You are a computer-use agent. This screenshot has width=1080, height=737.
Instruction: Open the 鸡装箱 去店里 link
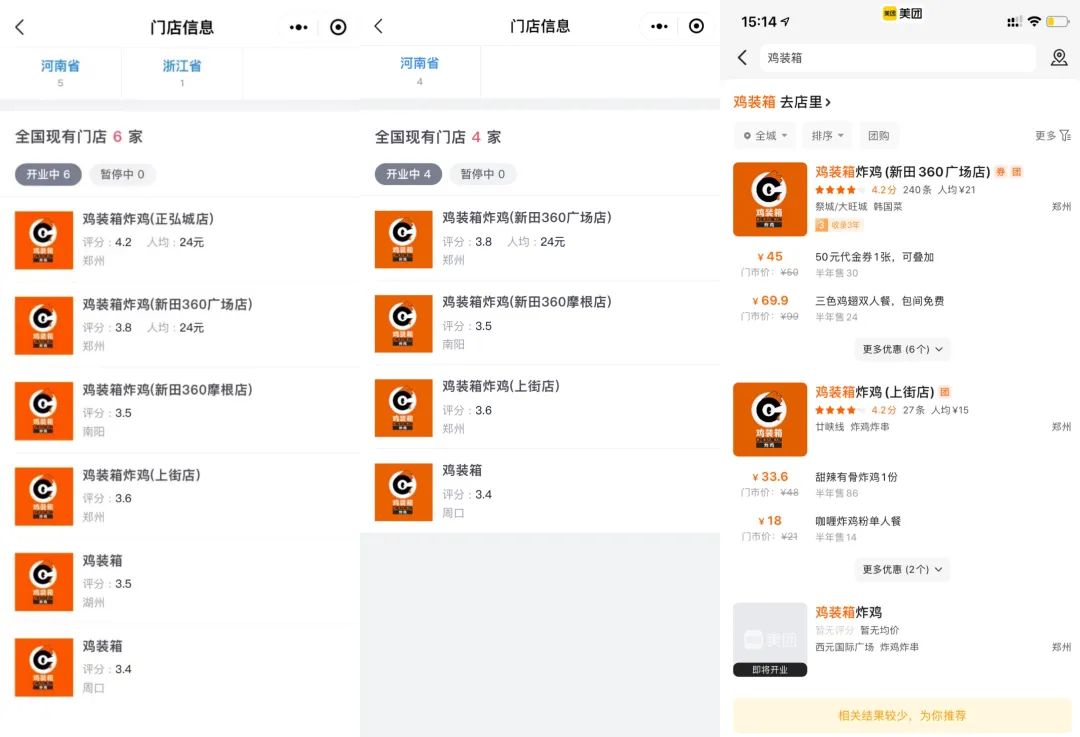(782, 102)
